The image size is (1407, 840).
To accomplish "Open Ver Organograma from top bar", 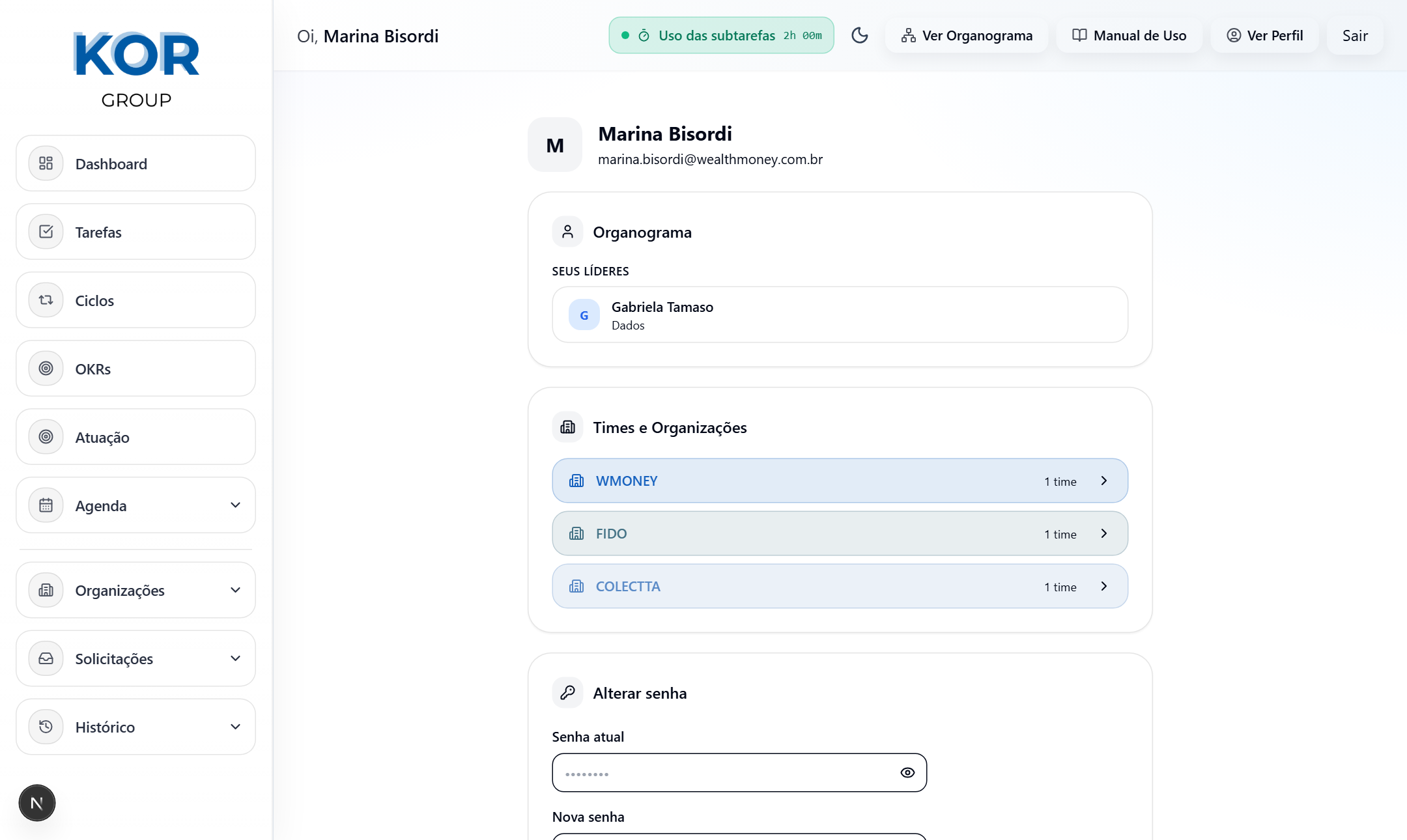I will pos(967,35).
